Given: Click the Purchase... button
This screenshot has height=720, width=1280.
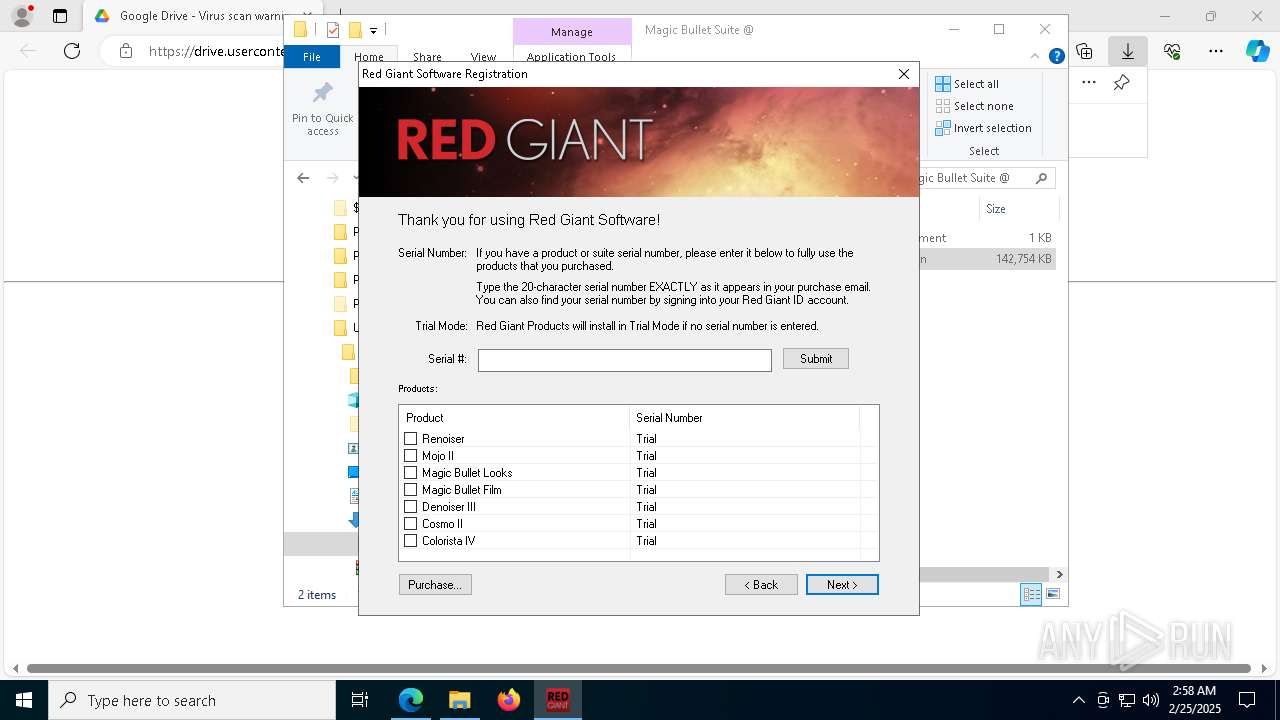Looking at the screenshot, I should pyautogui.click(x=435, y=585).
